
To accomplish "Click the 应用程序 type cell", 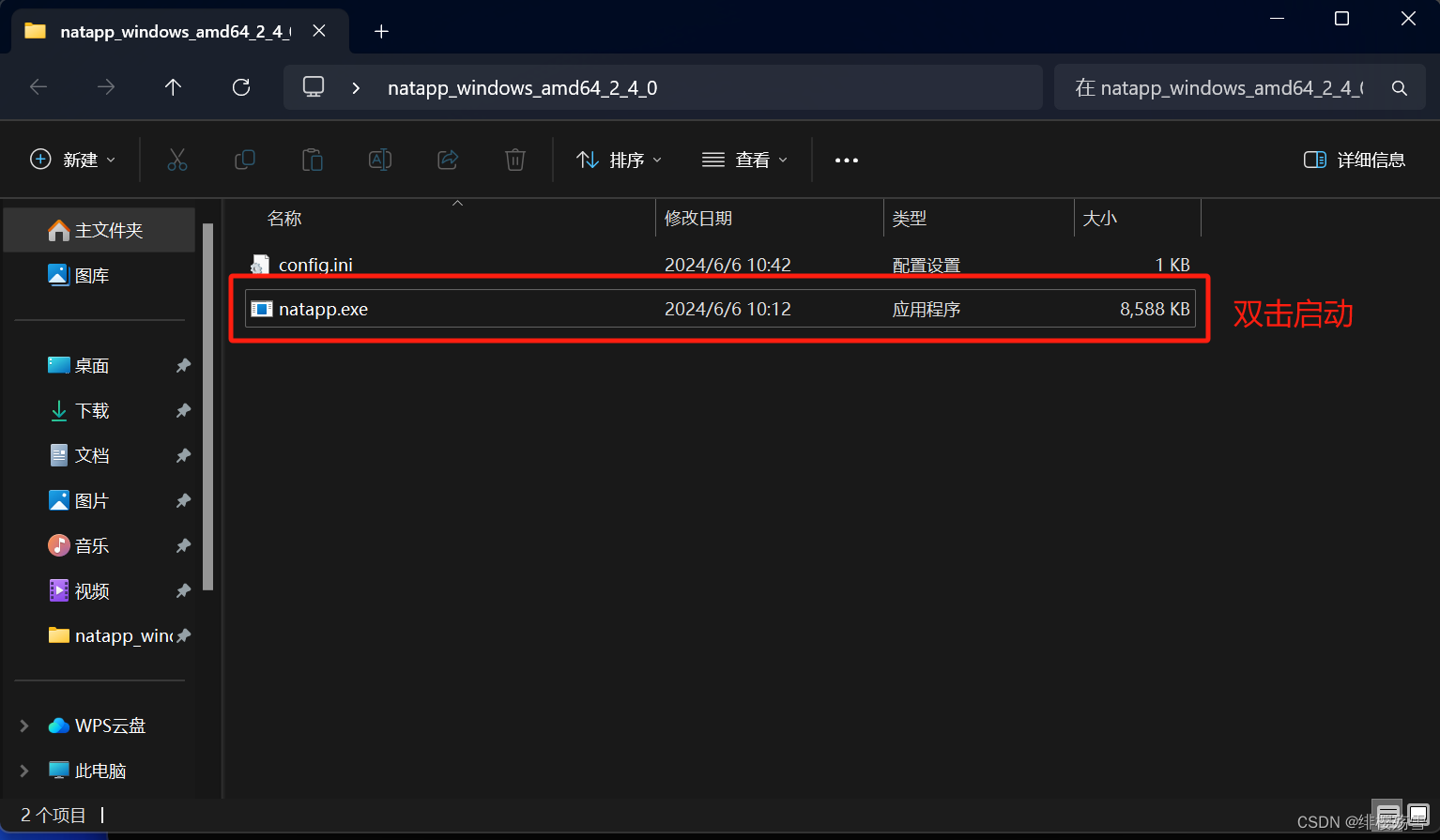I will pos(926,309).
